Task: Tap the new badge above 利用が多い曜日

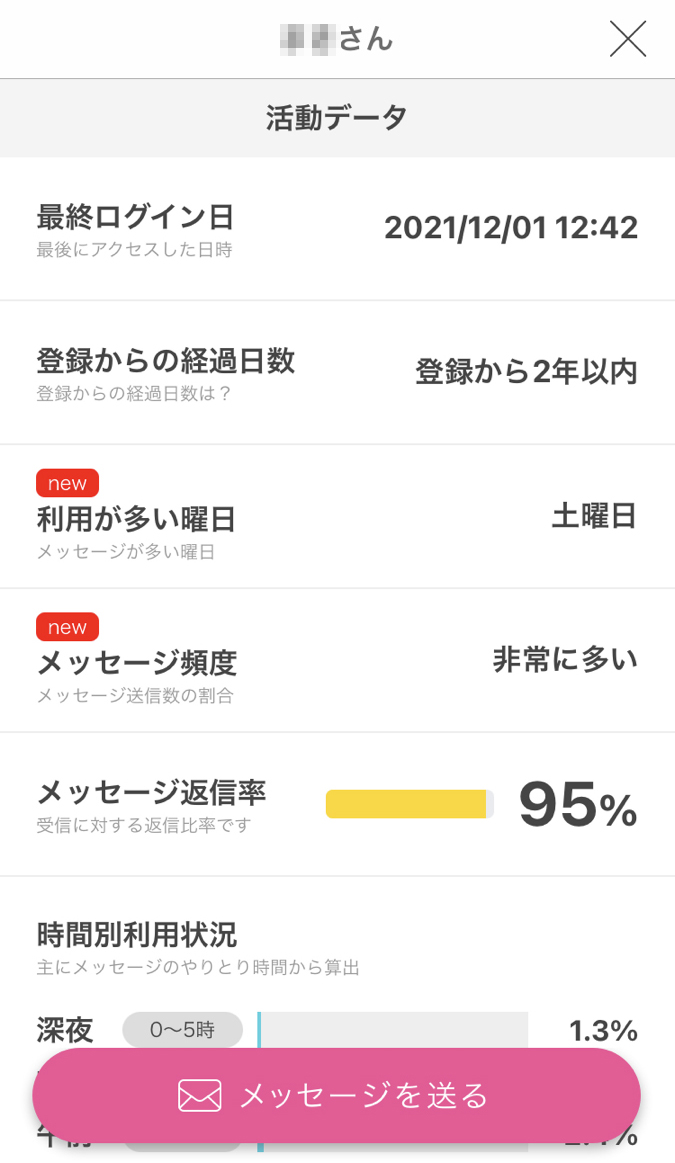Action: (x=67, y=483)
